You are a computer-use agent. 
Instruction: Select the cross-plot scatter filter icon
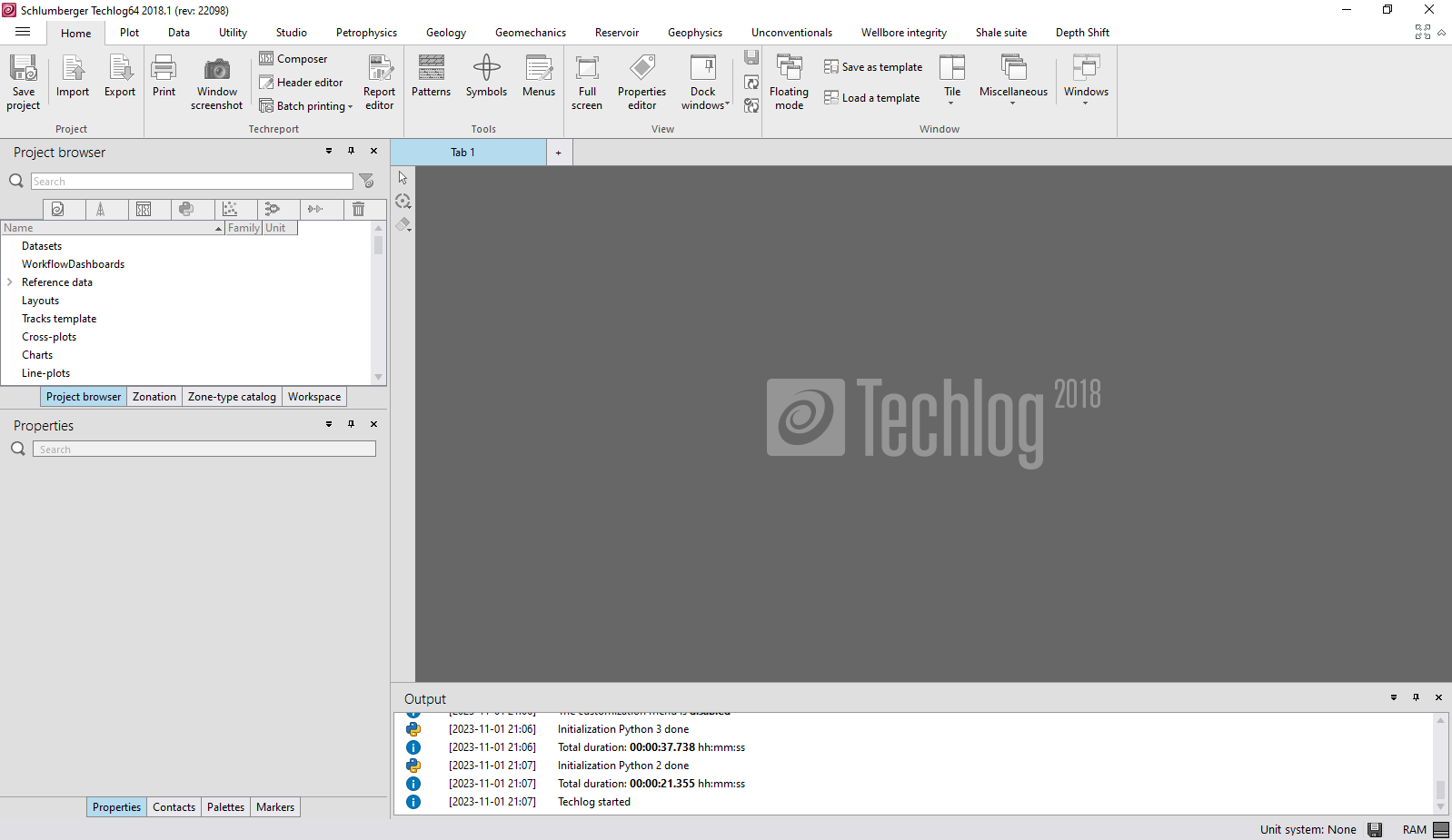[x=230, y=210]
